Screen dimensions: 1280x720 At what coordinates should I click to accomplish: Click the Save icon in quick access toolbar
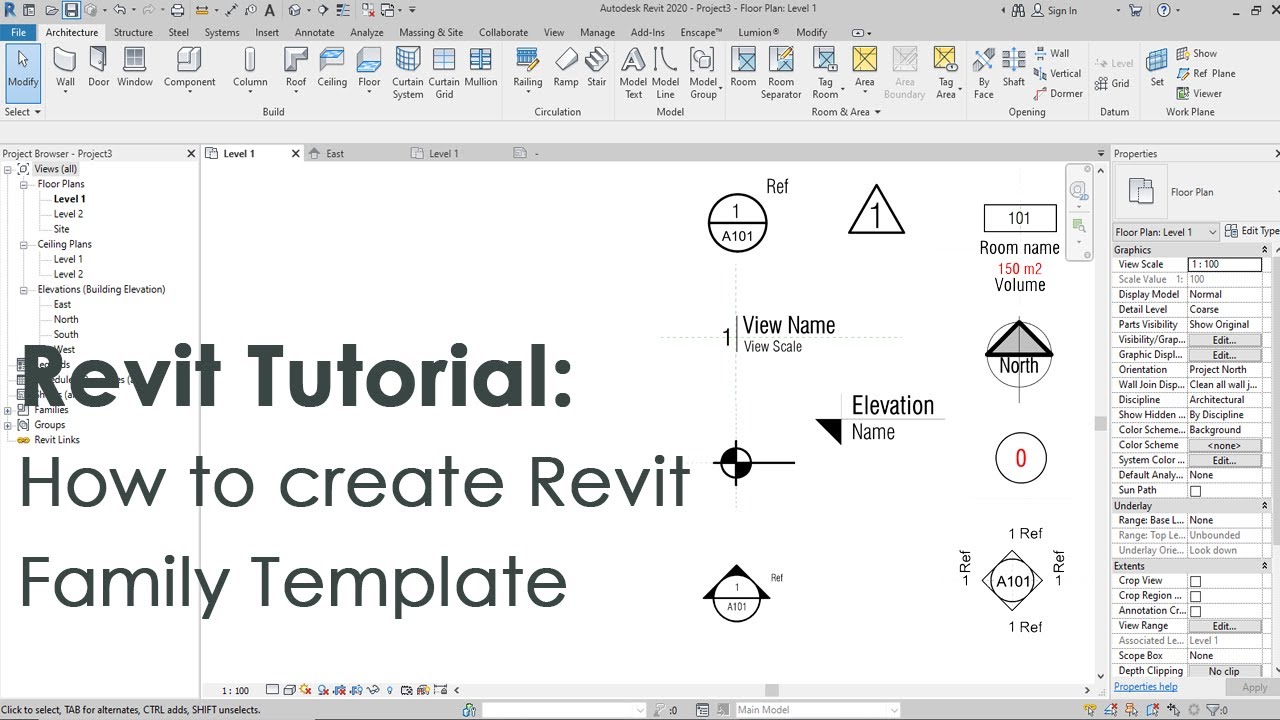pos(71,10)
